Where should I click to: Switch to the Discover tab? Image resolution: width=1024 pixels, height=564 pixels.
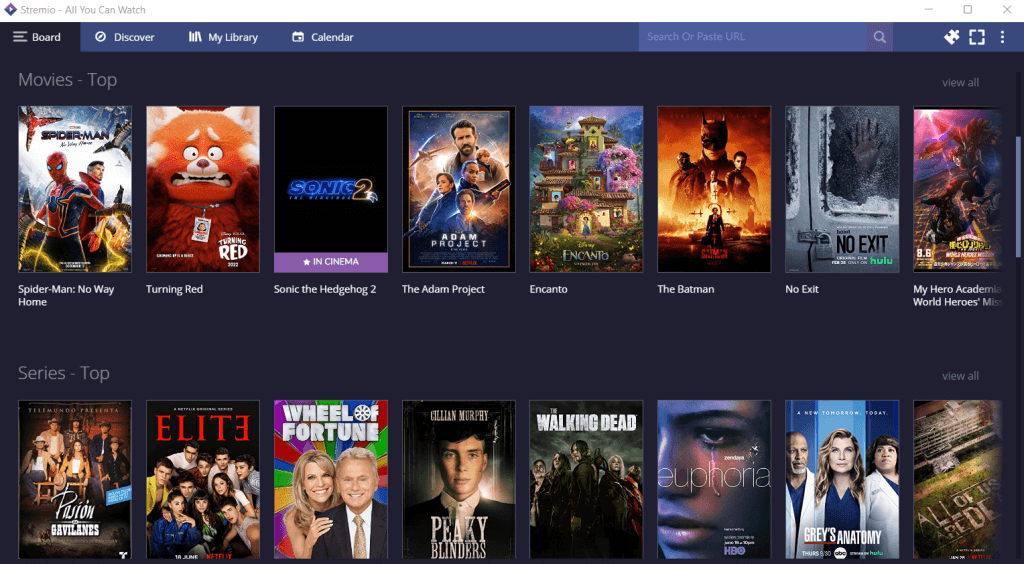(x=125, y=37)
